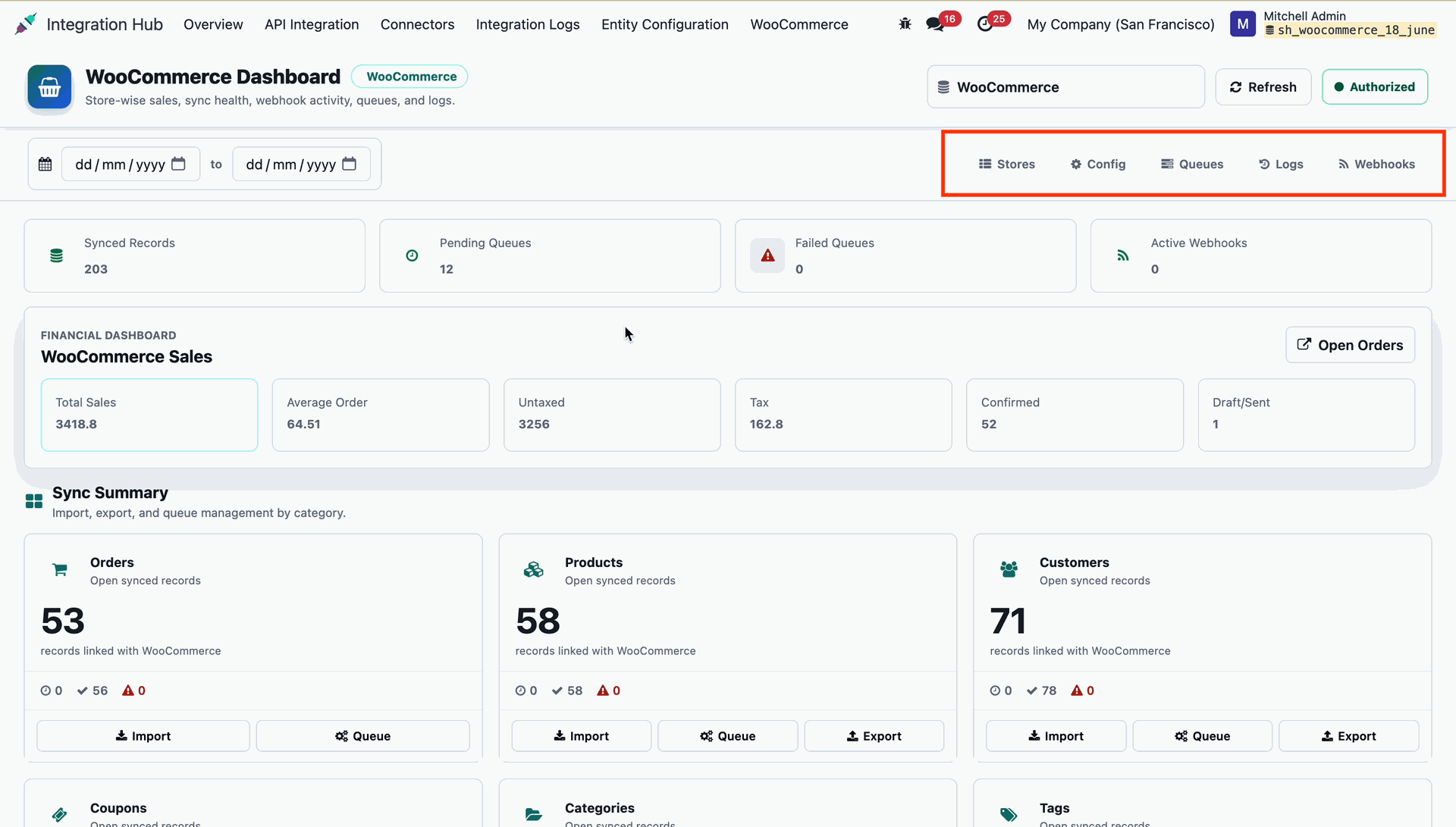Open the API Integration menu
1456x827 pixels.
pos(312,24)
